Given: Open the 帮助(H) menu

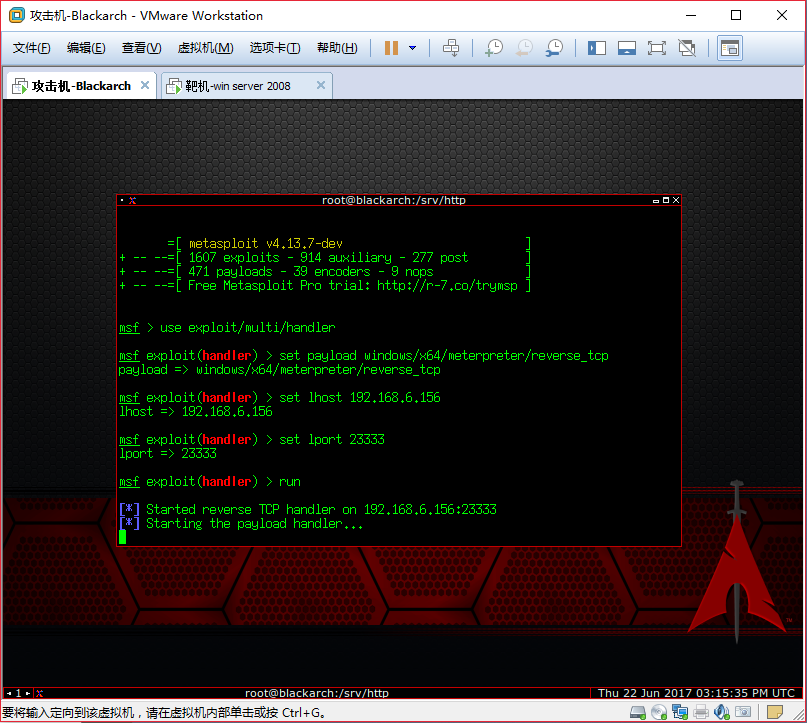Looking at the screenshot, I should click(x=337, y=48).
